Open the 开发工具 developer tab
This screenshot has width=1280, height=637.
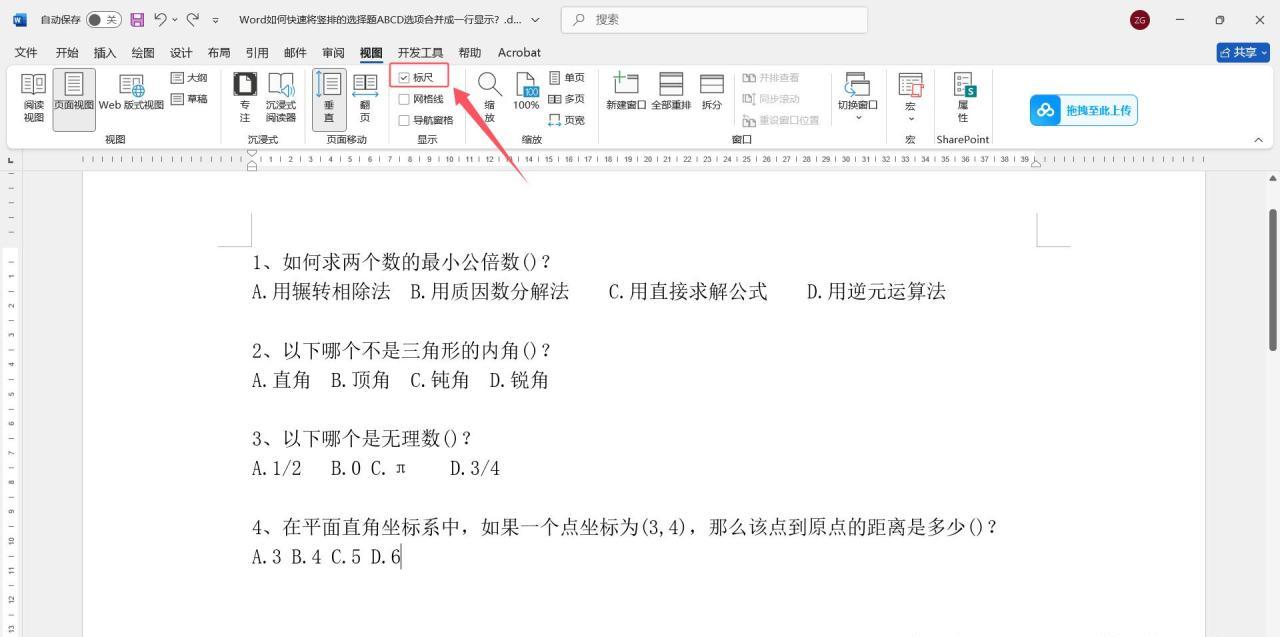click(x=420, y=52)
